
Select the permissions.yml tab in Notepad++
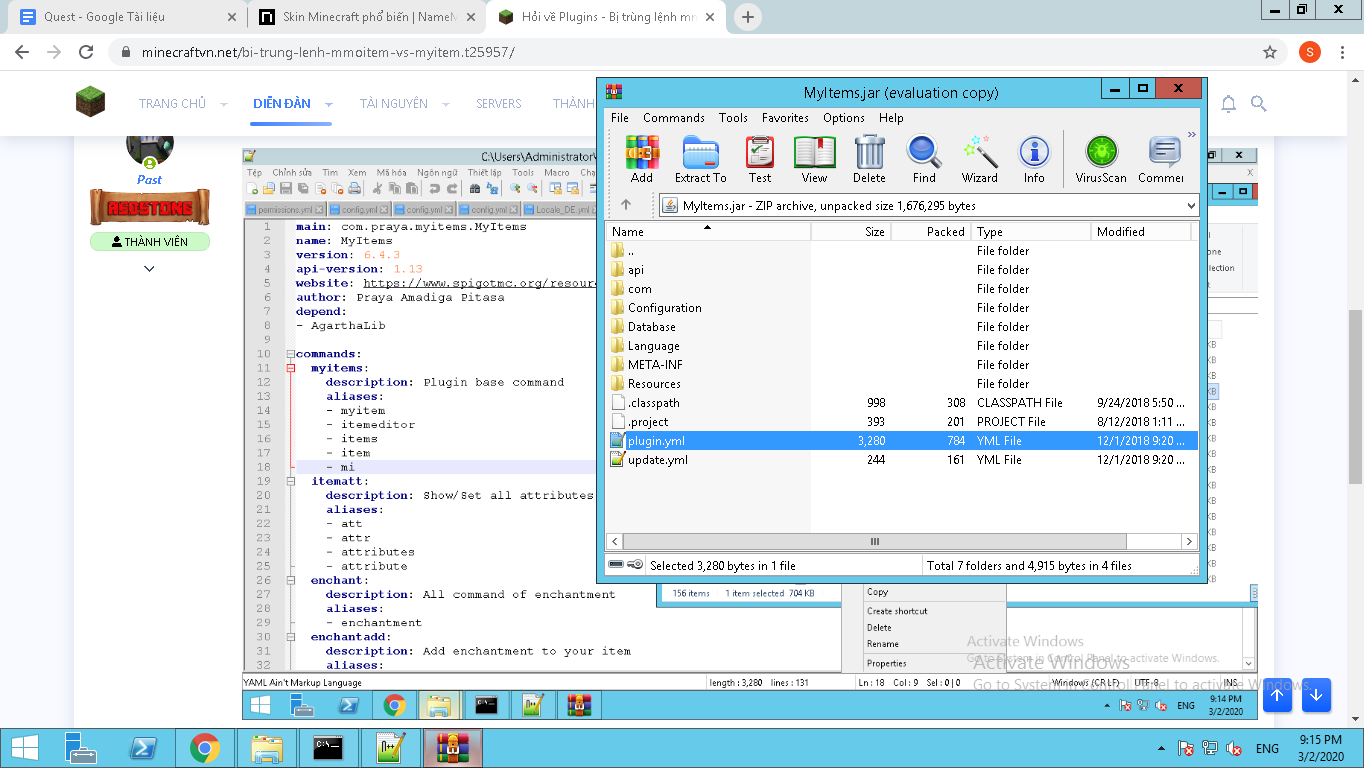285,210
